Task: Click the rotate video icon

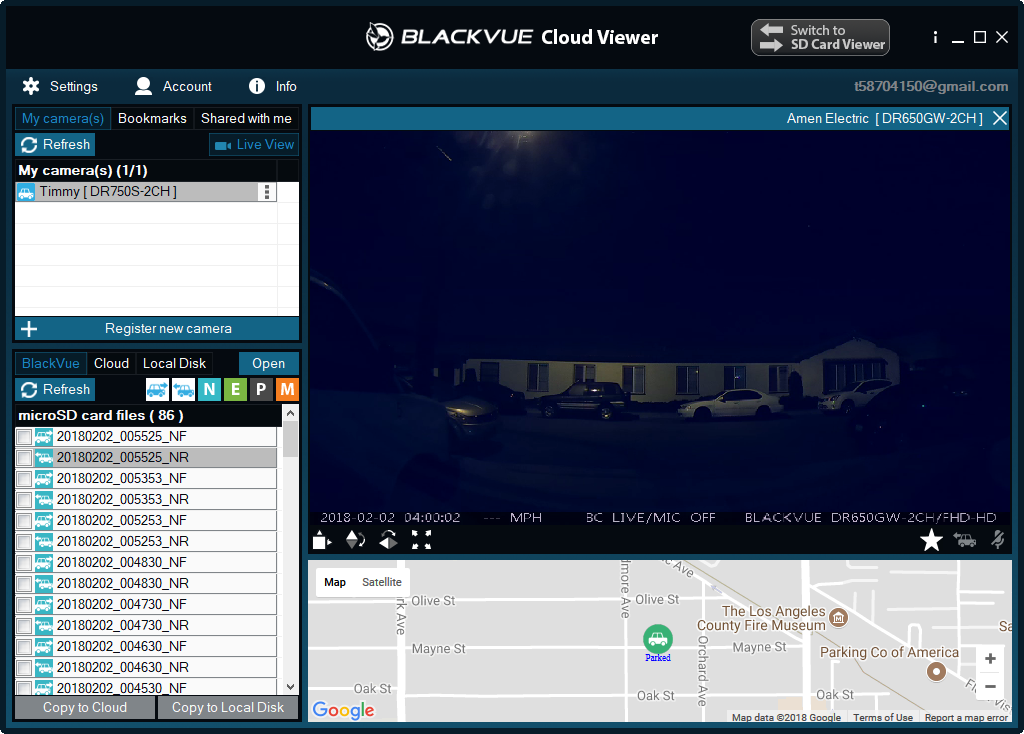Action: click(322, 540)
